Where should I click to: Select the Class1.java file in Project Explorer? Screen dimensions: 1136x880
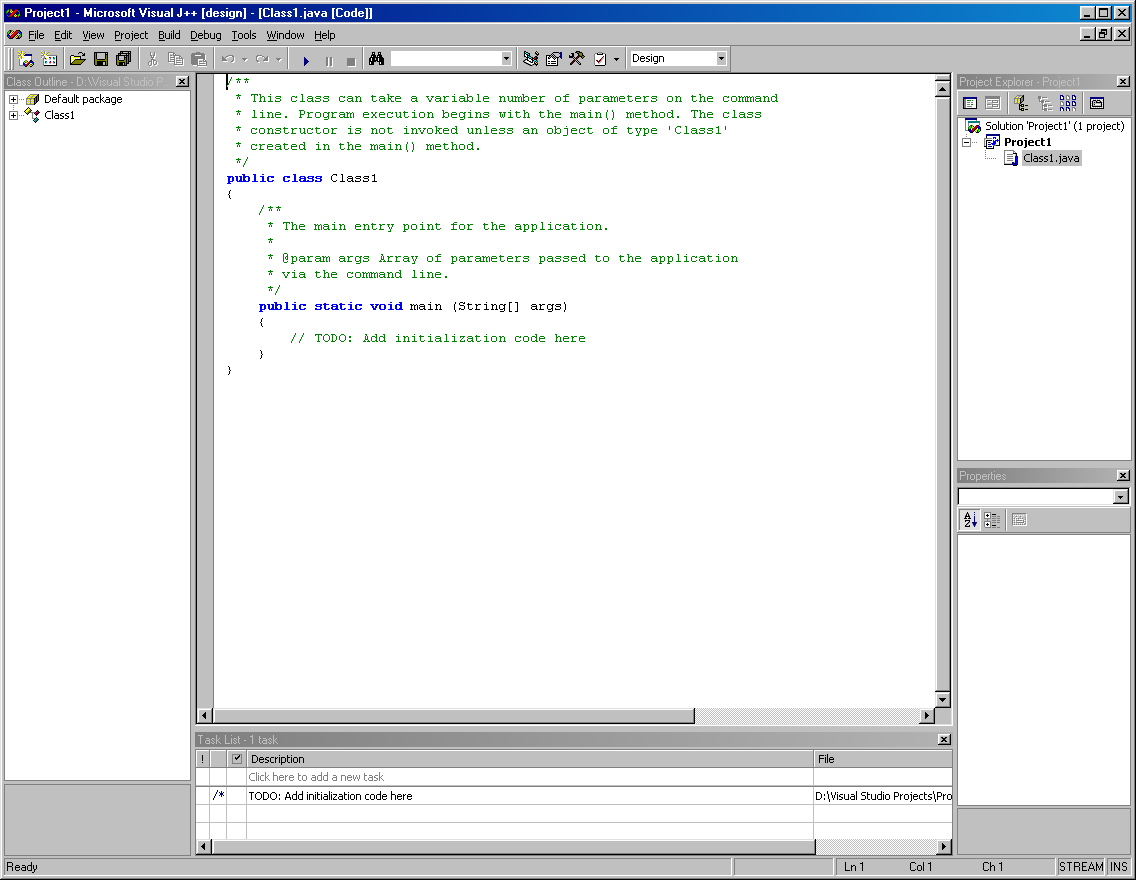click(x=1051, y=158)
